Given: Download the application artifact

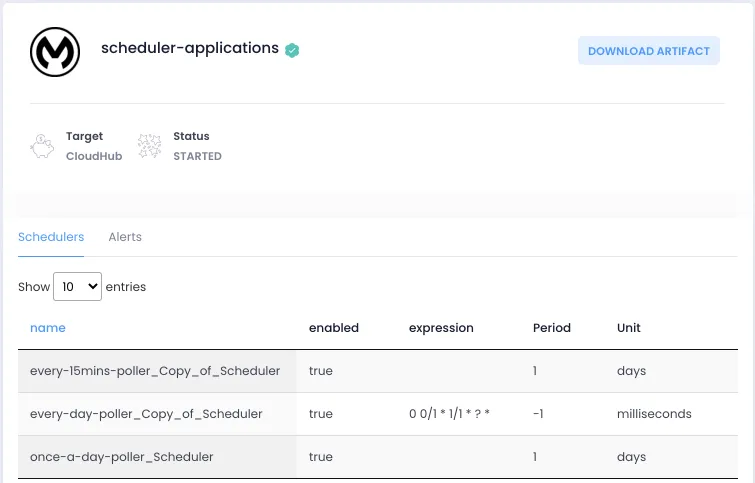Looking at the screenshot, I should pos(649,51).
